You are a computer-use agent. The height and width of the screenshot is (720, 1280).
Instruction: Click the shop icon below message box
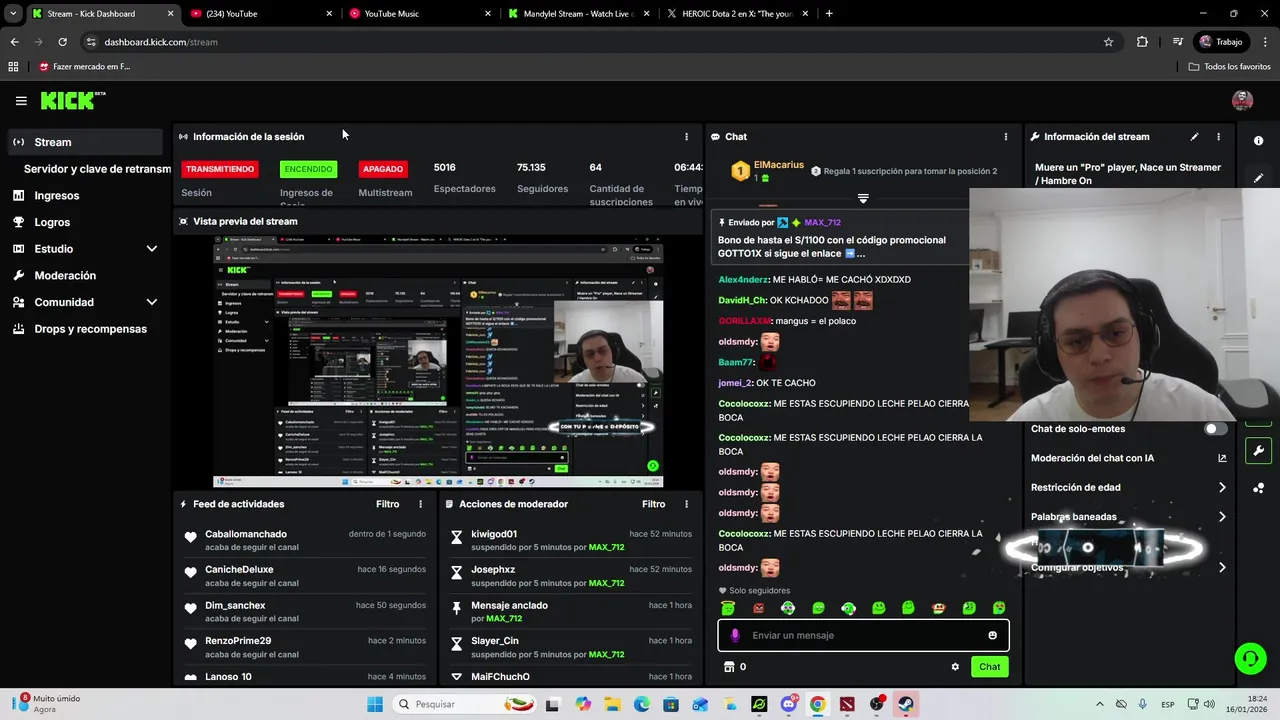click(729, 667)
